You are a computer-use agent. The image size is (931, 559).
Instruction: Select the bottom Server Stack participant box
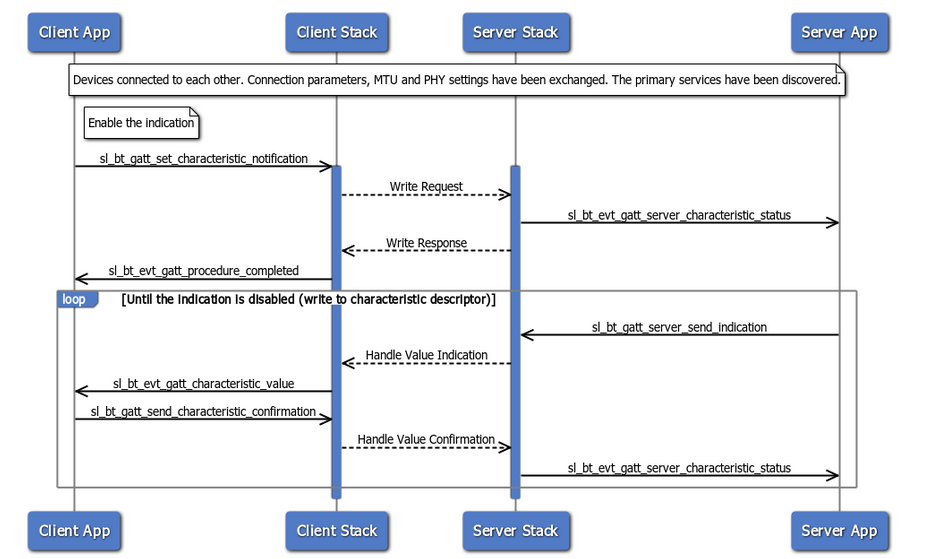tap(515, 530)
